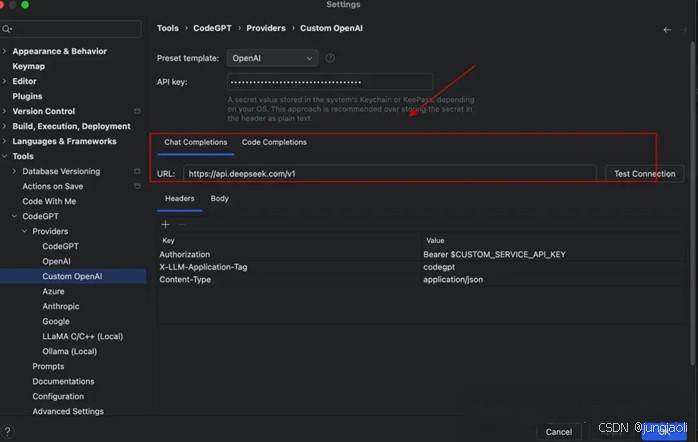
Task: Select the Azure provider entry
Action: coord(53,292)
